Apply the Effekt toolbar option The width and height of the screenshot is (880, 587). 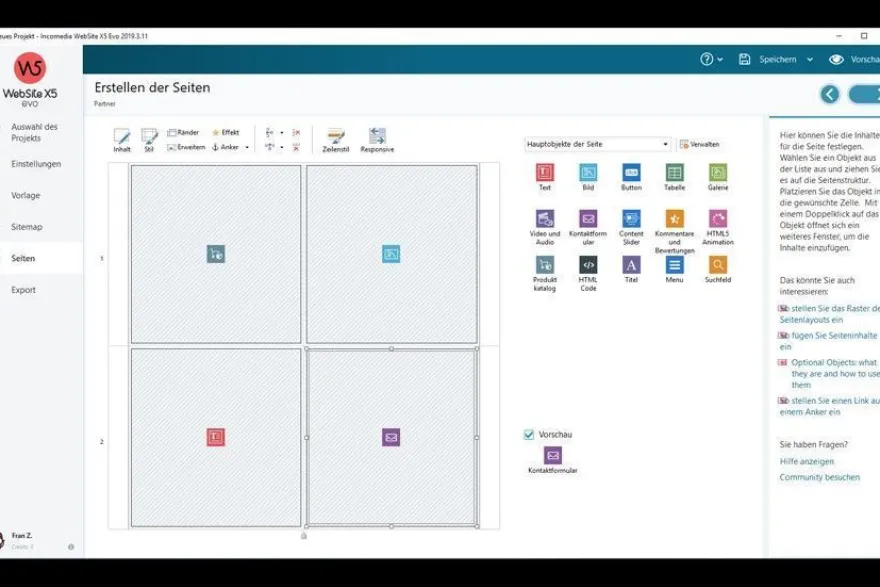click(x=226, y=132)
